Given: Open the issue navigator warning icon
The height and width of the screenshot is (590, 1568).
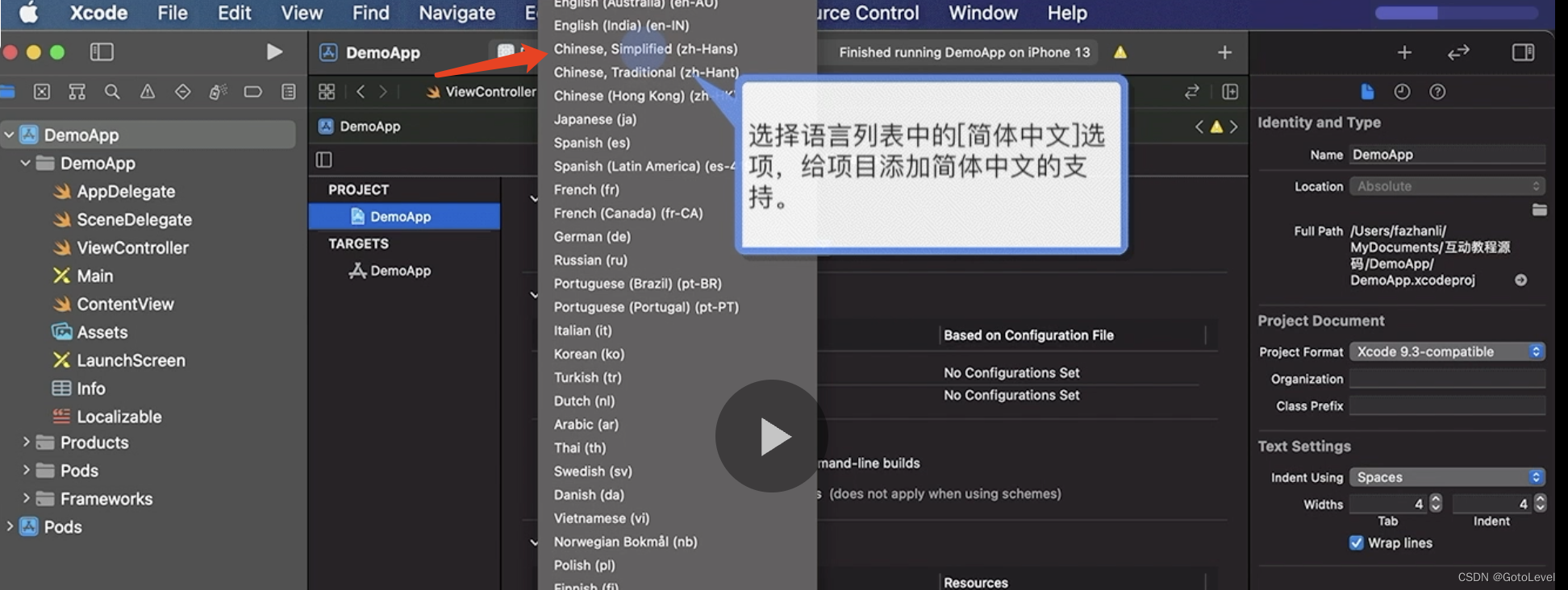Looking at the screenshot, I should (x=148, y=92).
